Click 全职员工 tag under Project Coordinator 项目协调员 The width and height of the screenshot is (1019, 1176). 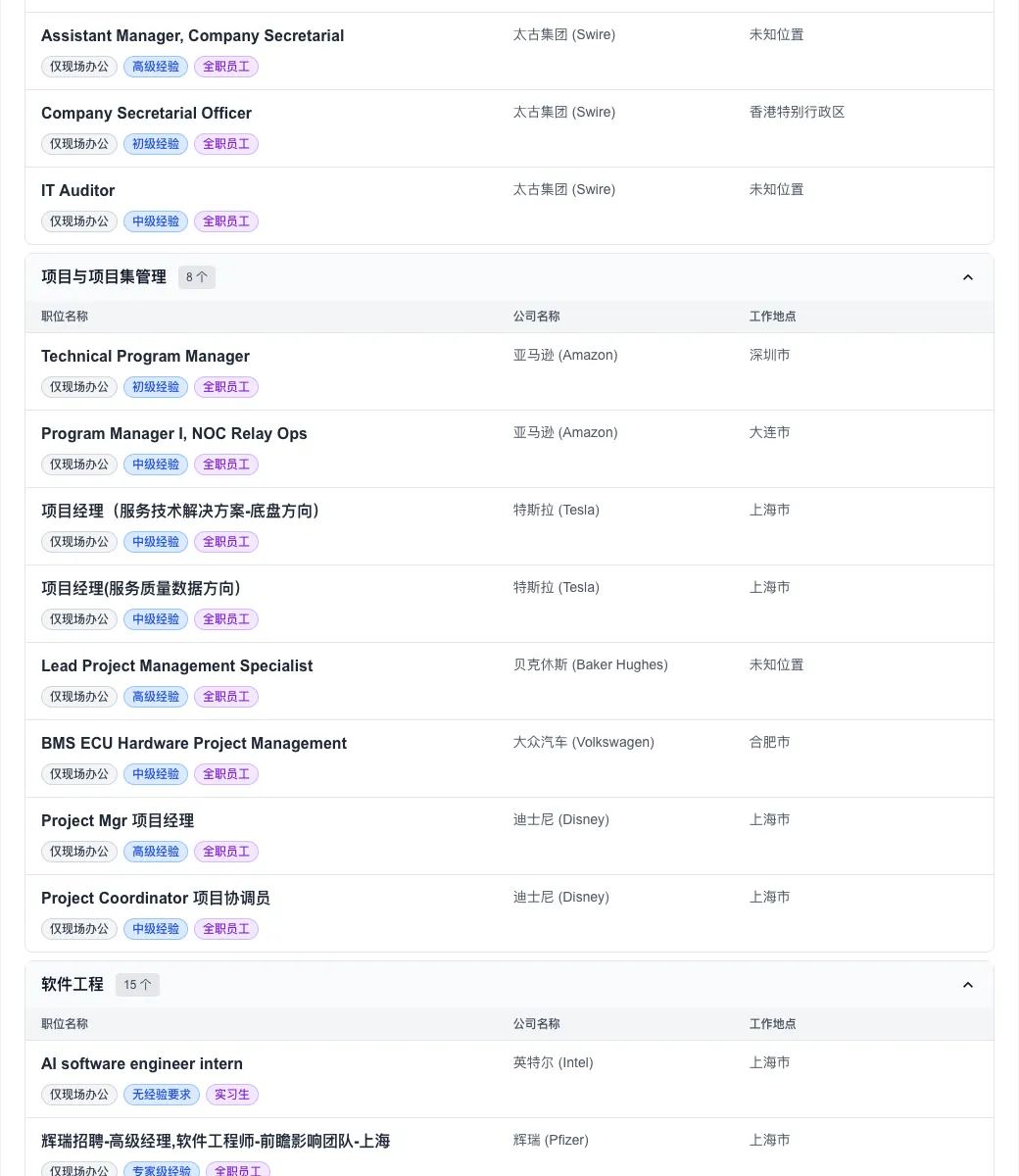tap(226, 929)
